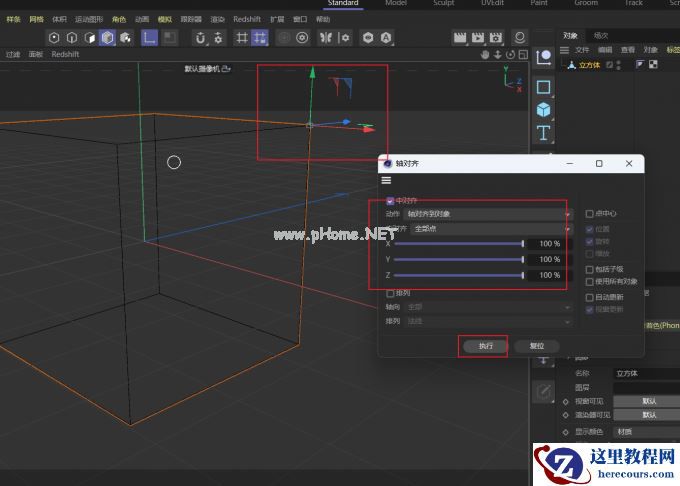This screenshot has height=486, width=680.
Task: Open the Redshift main menu
Action: click(247, 19)
